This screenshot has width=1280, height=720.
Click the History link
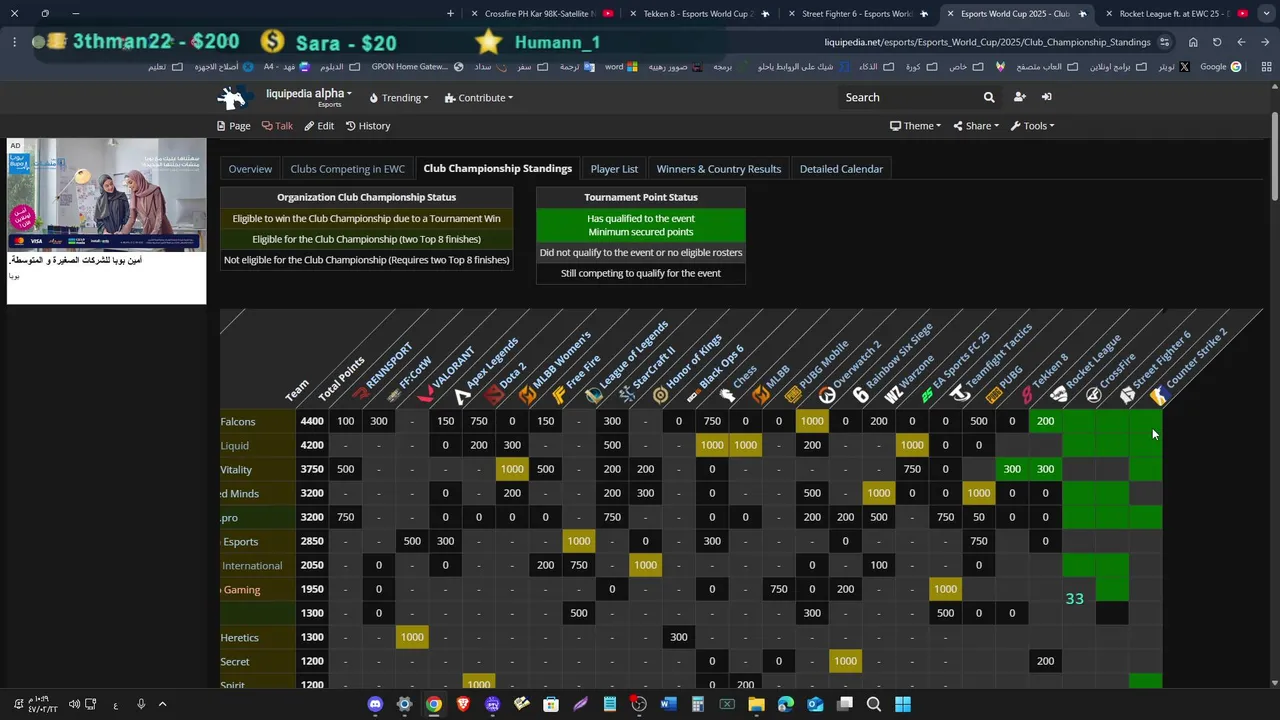coord(368,126)
